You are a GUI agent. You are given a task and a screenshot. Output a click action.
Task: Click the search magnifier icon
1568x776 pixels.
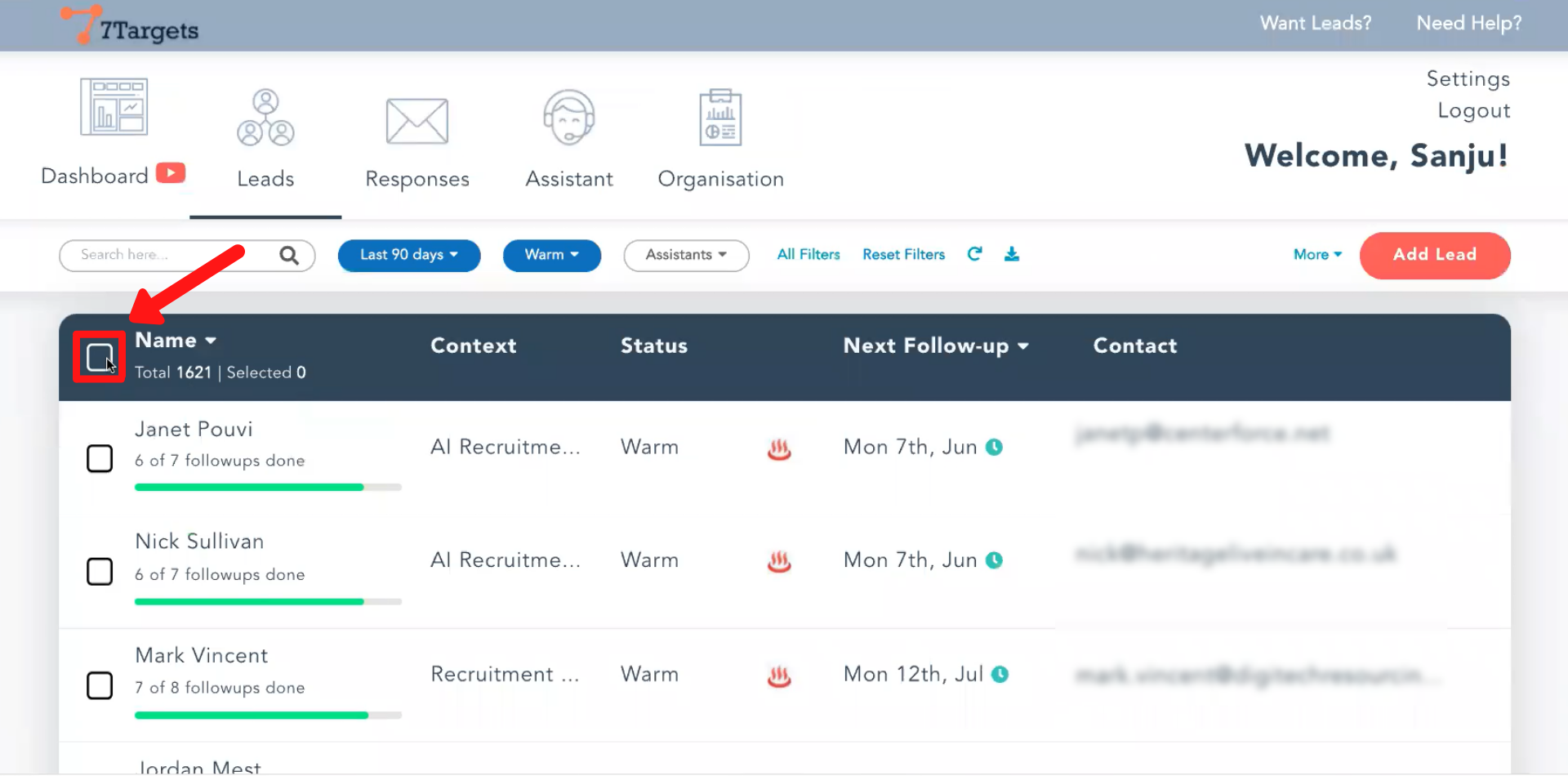(x=289, y=256)
